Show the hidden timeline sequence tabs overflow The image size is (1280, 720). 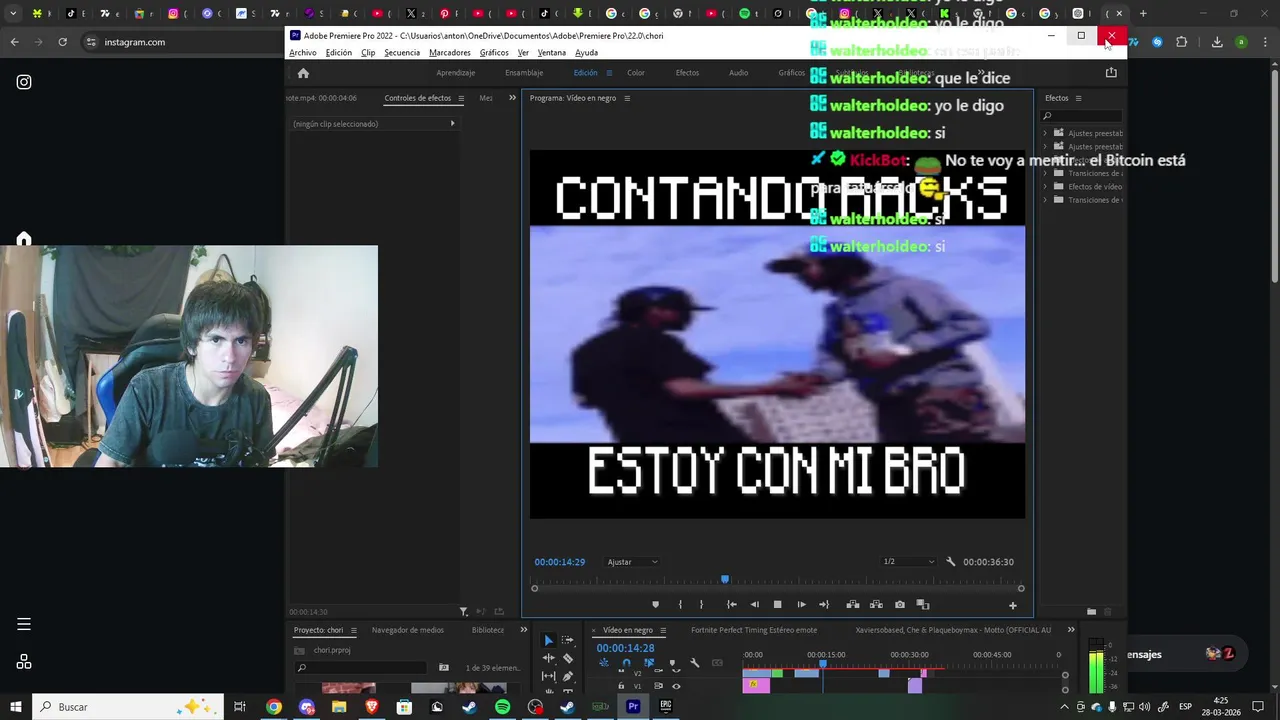1071,630
